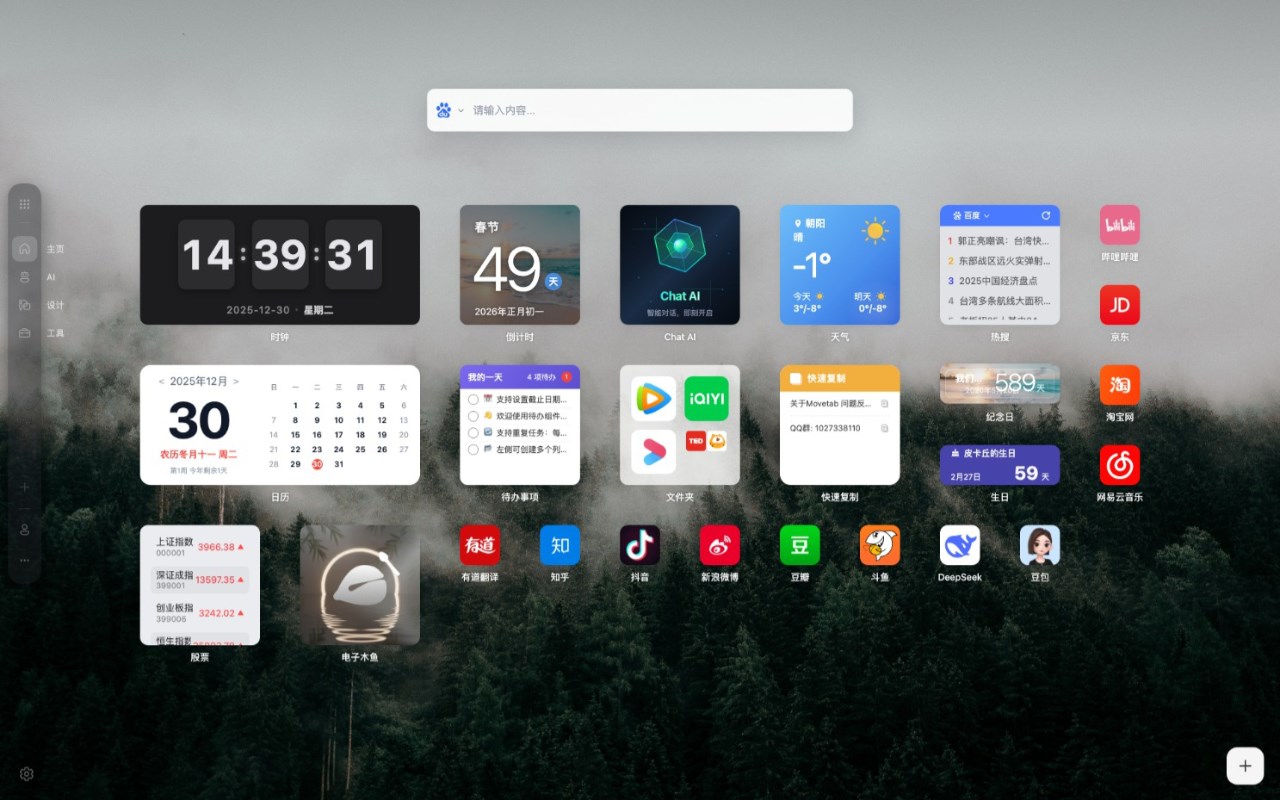Switch to the 工具 category in the sidebar
1280x800 pixels.
(25, 332)
